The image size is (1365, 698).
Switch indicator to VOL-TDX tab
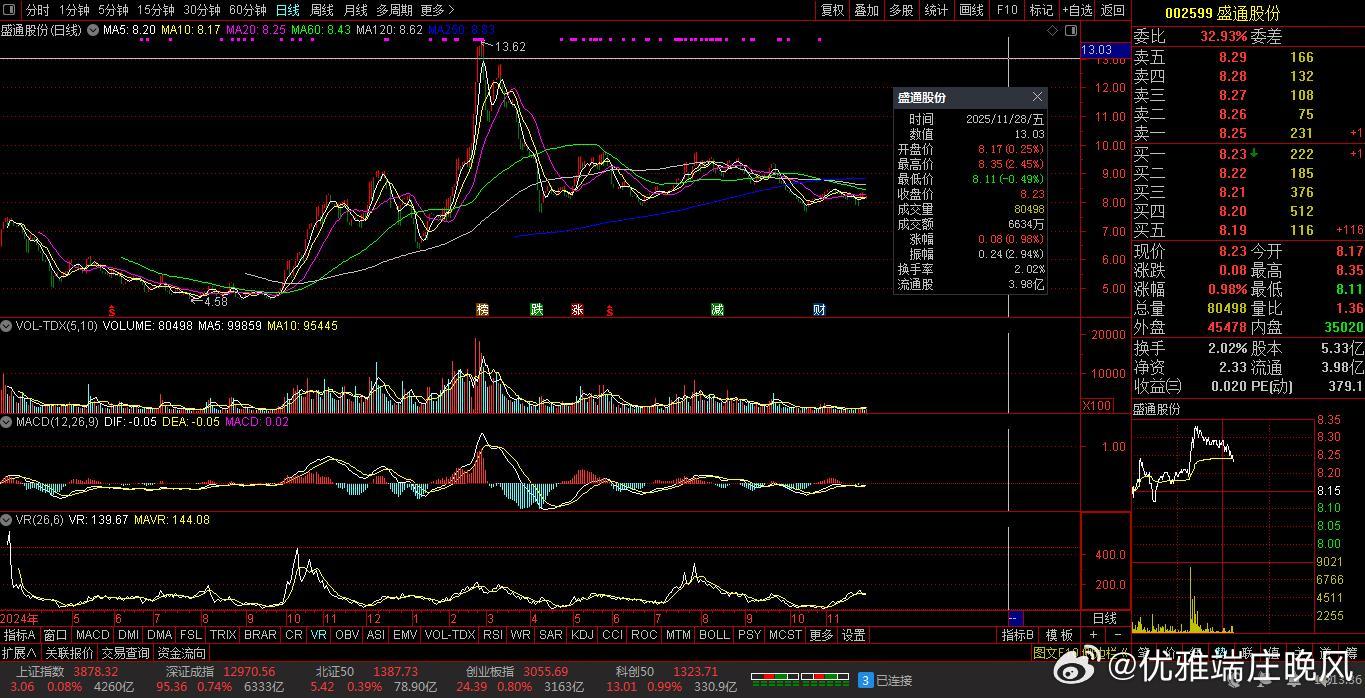pos(450,635)
